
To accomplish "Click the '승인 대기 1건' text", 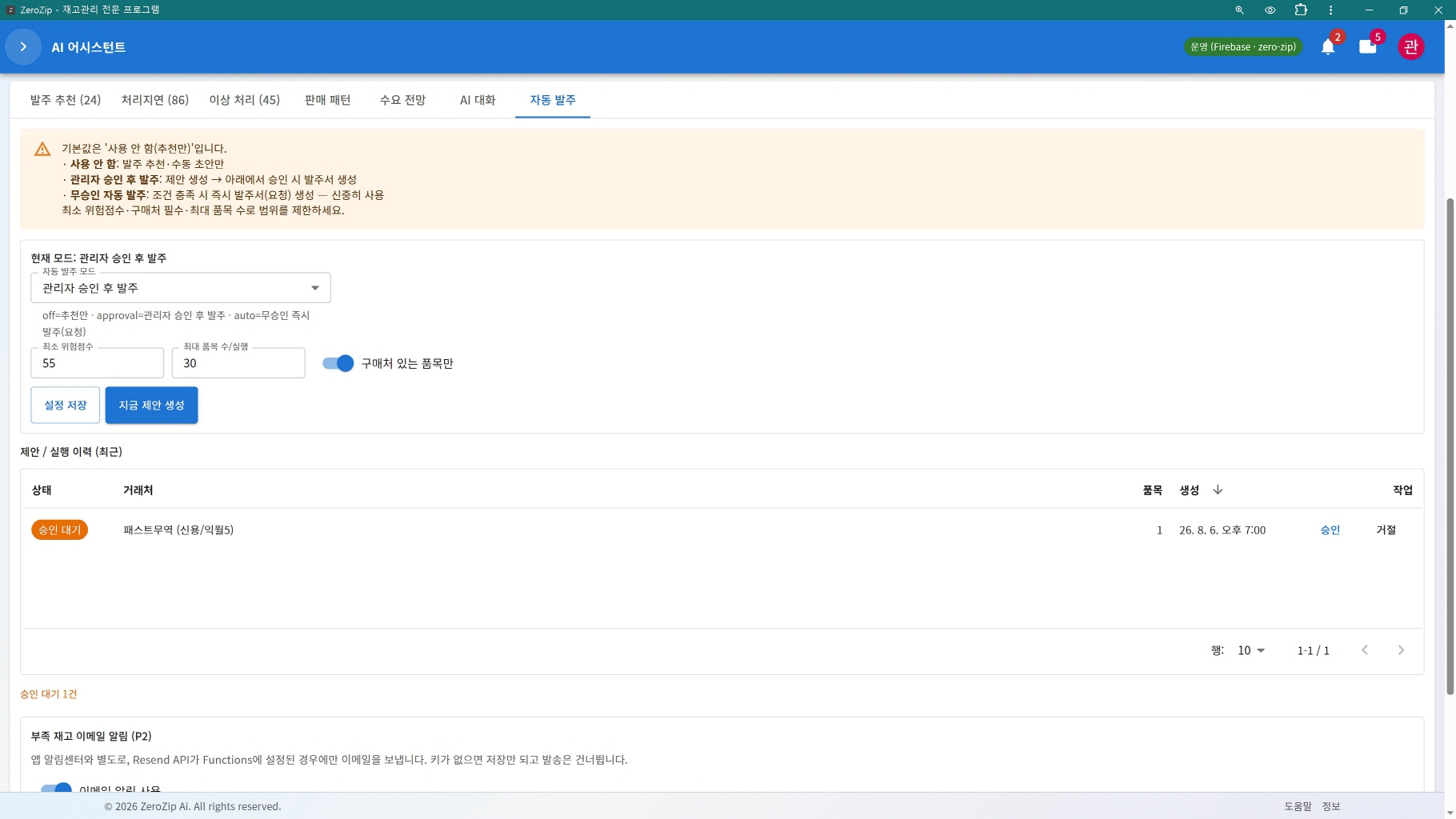I will click(x=49, y=694).
